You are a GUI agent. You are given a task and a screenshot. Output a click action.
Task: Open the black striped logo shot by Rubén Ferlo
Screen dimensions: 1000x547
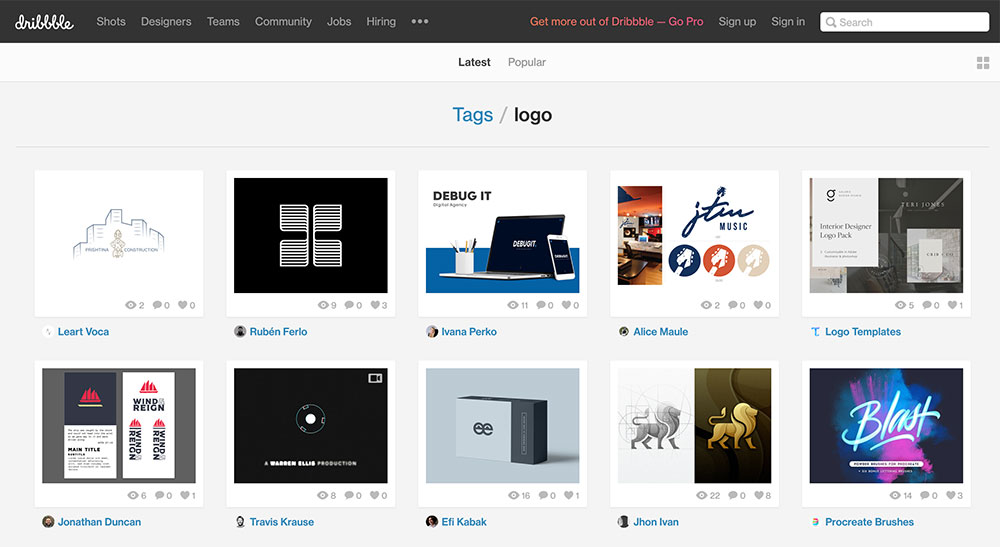[x=311, y=235]
